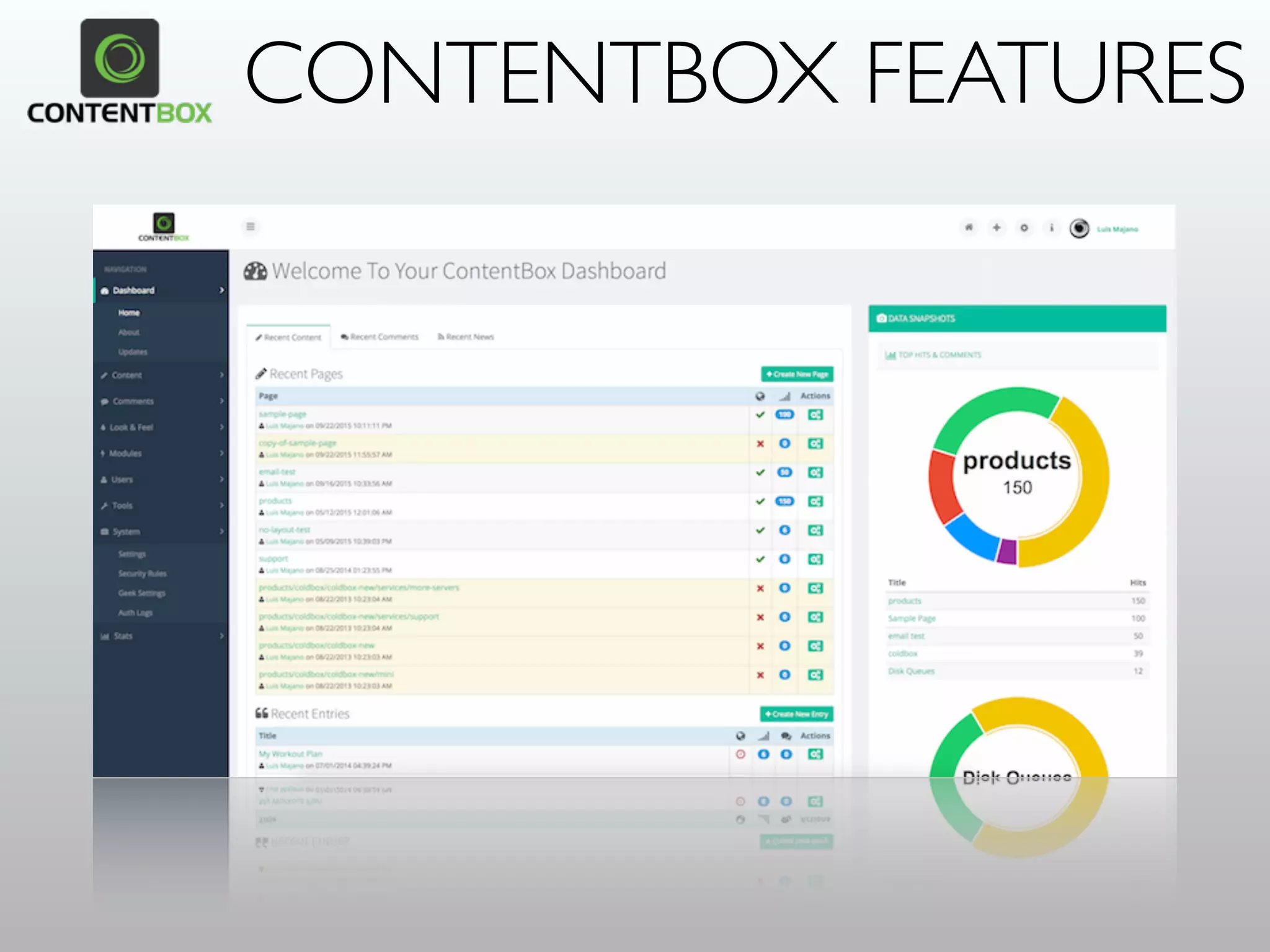Select Updates under Dashboard menu

[133, 352]
